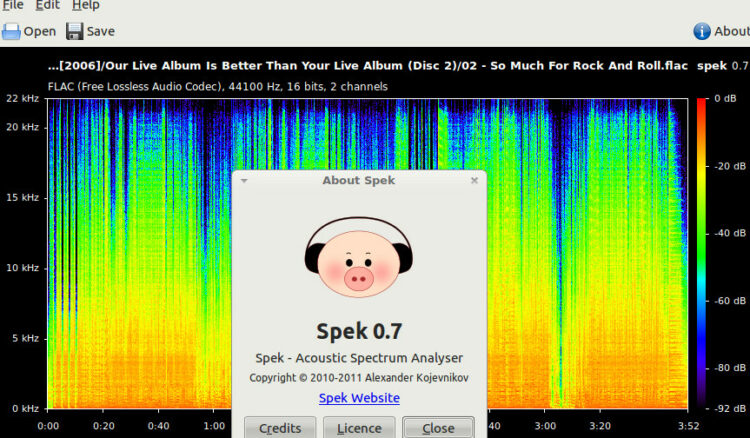Click the 0:20 time axis marker

103,425
